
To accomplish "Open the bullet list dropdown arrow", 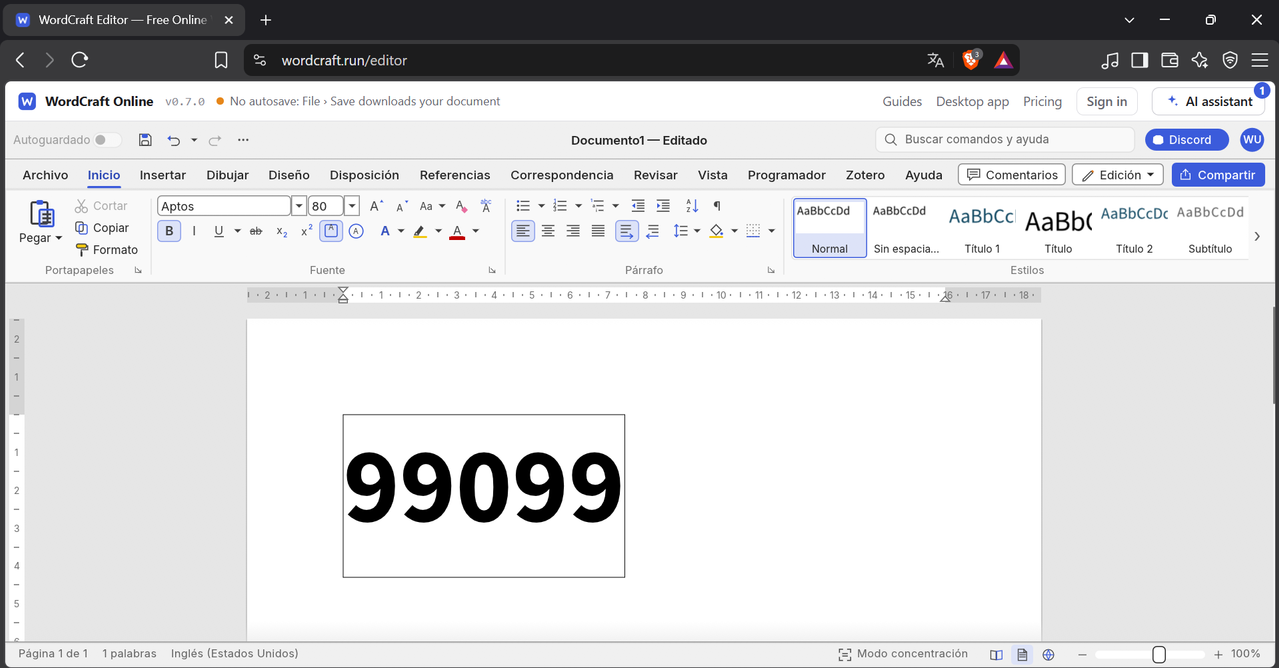I will coord(541,206).
